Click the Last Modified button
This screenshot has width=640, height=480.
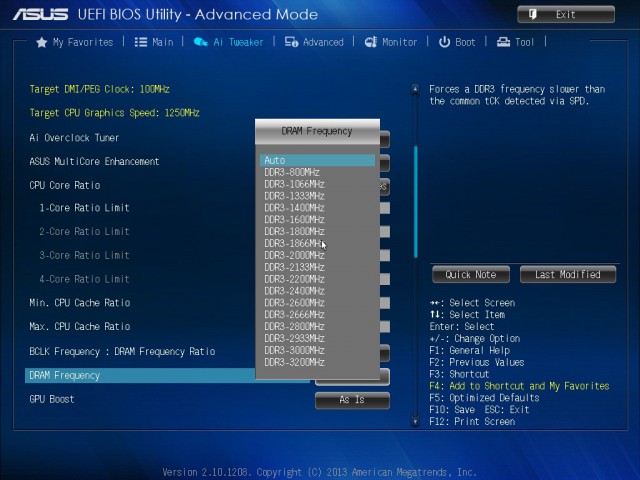point(568,274)
